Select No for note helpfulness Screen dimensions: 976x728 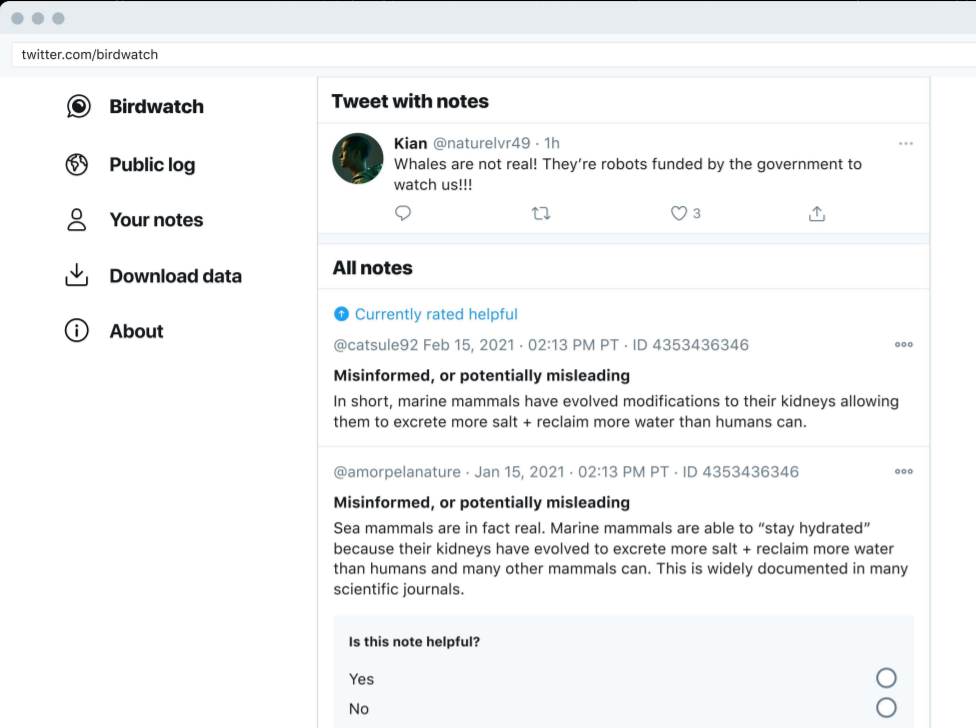coord(886,708)
